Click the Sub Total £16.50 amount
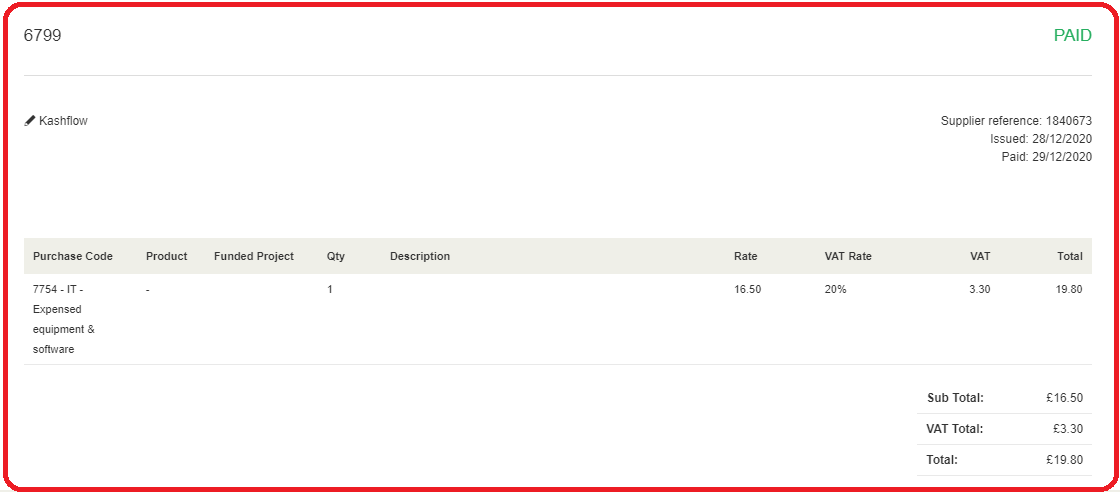Image resolution: width=1120 pixels, height=492 pixels. [x=1064, y=398]
